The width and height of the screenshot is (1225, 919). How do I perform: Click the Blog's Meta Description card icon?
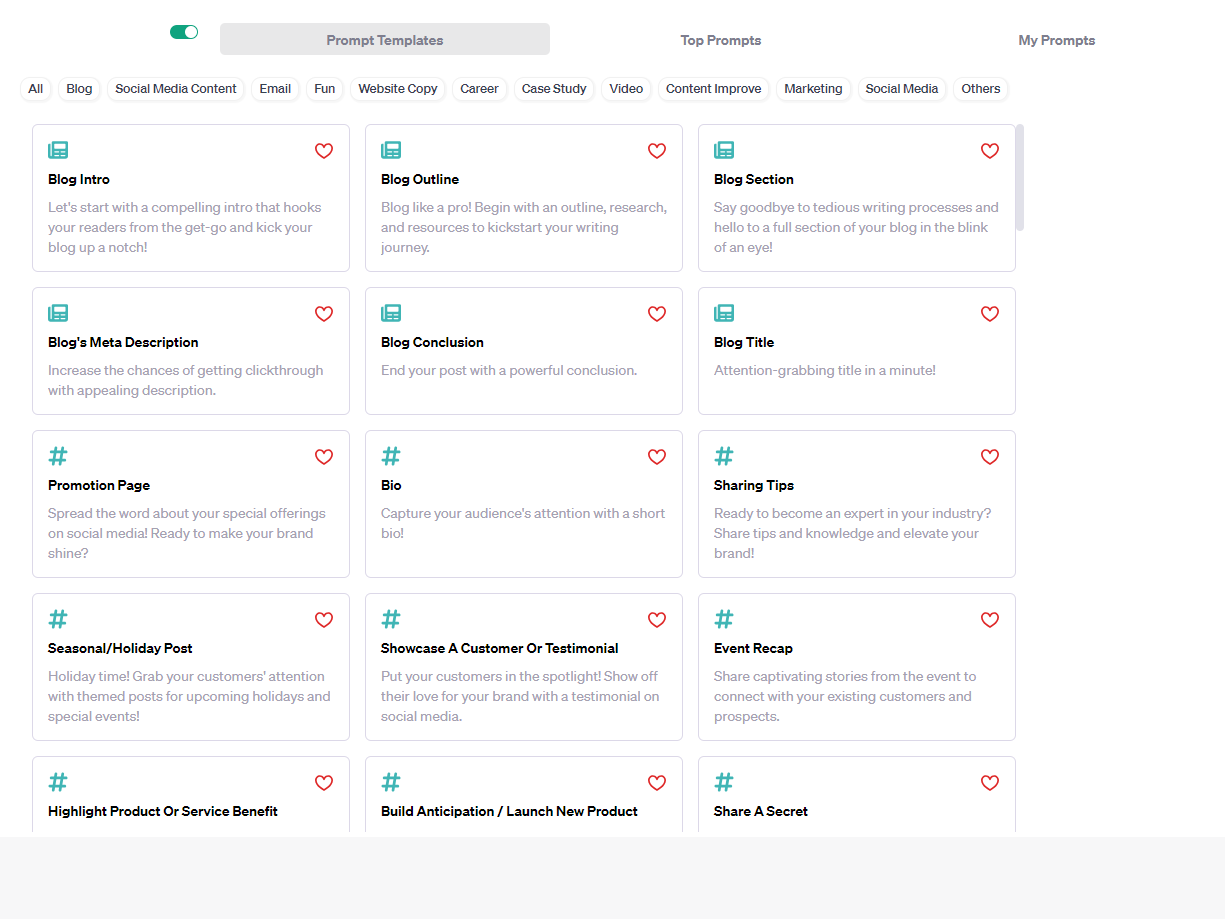[x=57, y=311]
